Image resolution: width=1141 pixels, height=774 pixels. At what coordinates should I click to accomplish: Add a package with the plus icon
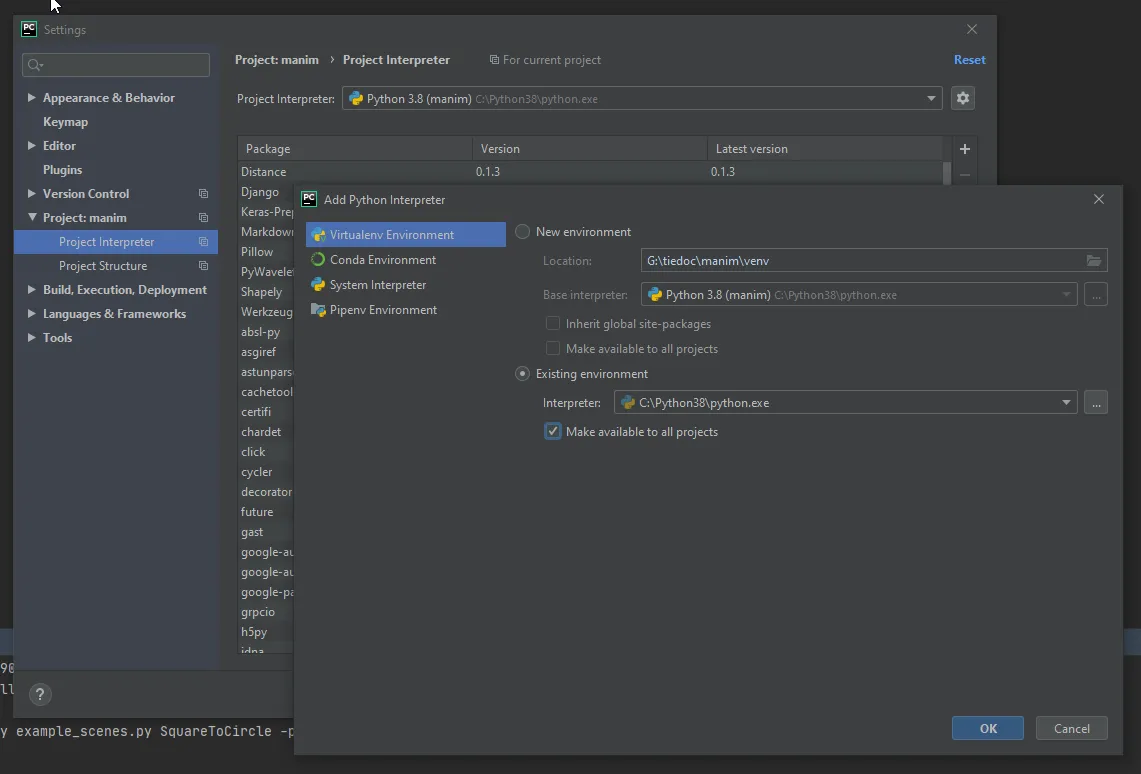[965, 149]
